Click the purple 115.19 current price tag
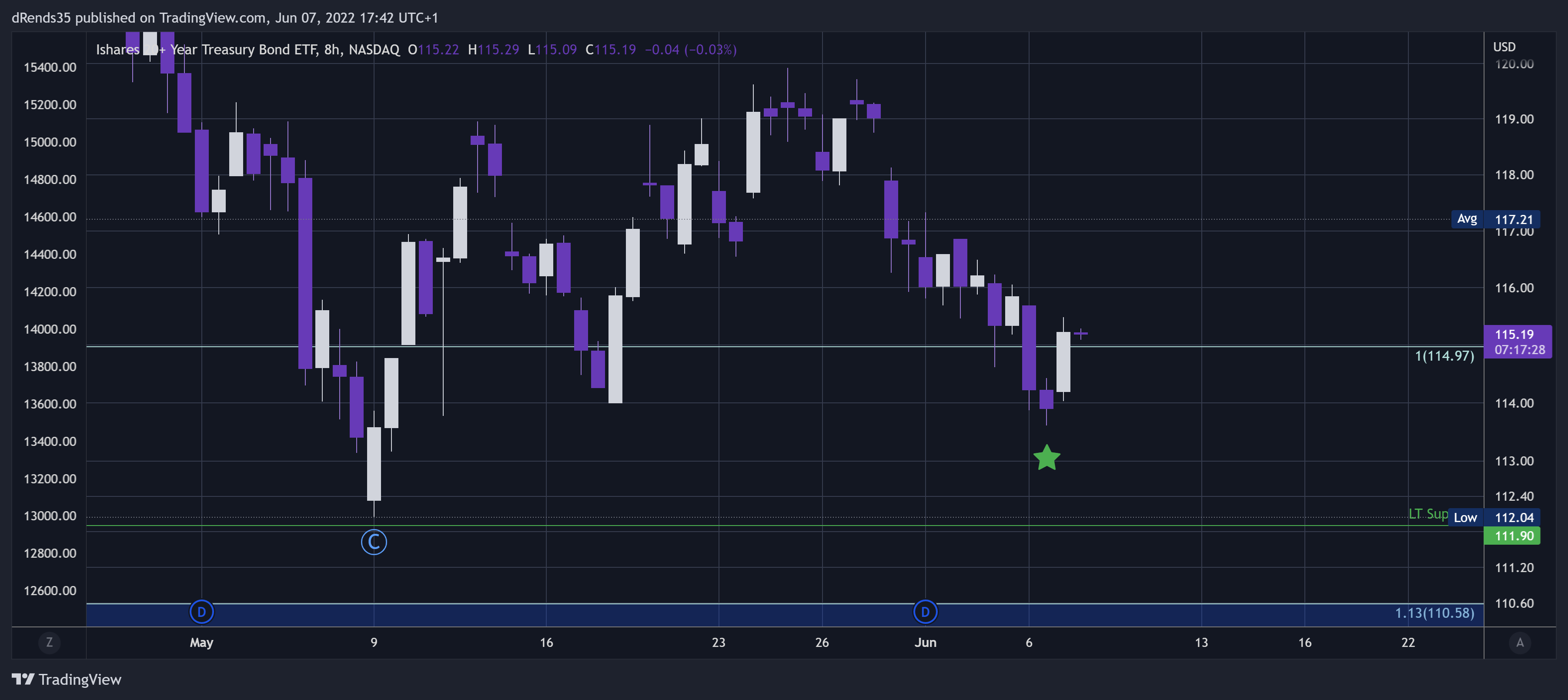Screen dimensions: 1568x700 [1518, 334]
